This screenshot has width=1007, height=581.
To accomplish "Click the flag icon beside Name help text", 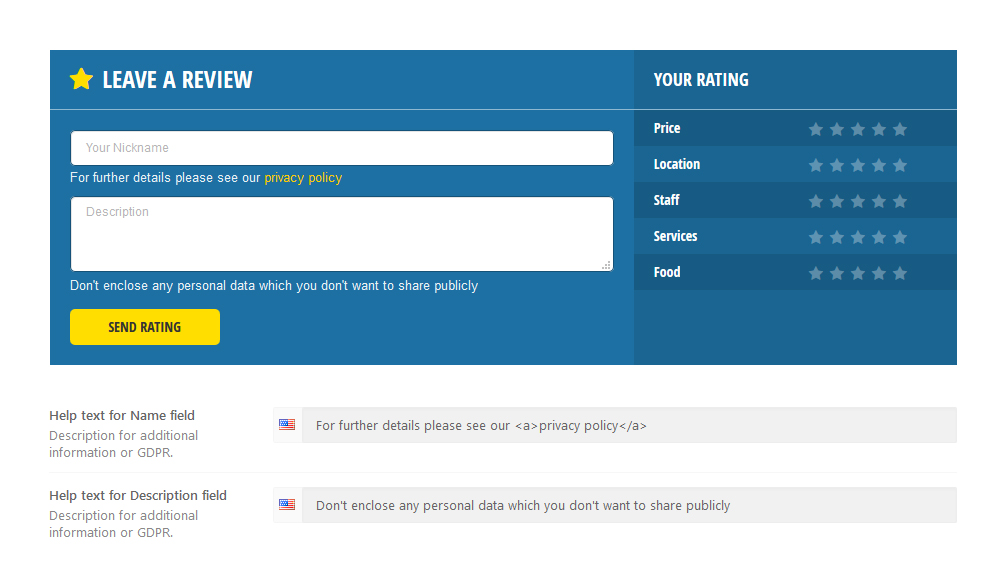I will pyautogui.click(x=287, y=425).
